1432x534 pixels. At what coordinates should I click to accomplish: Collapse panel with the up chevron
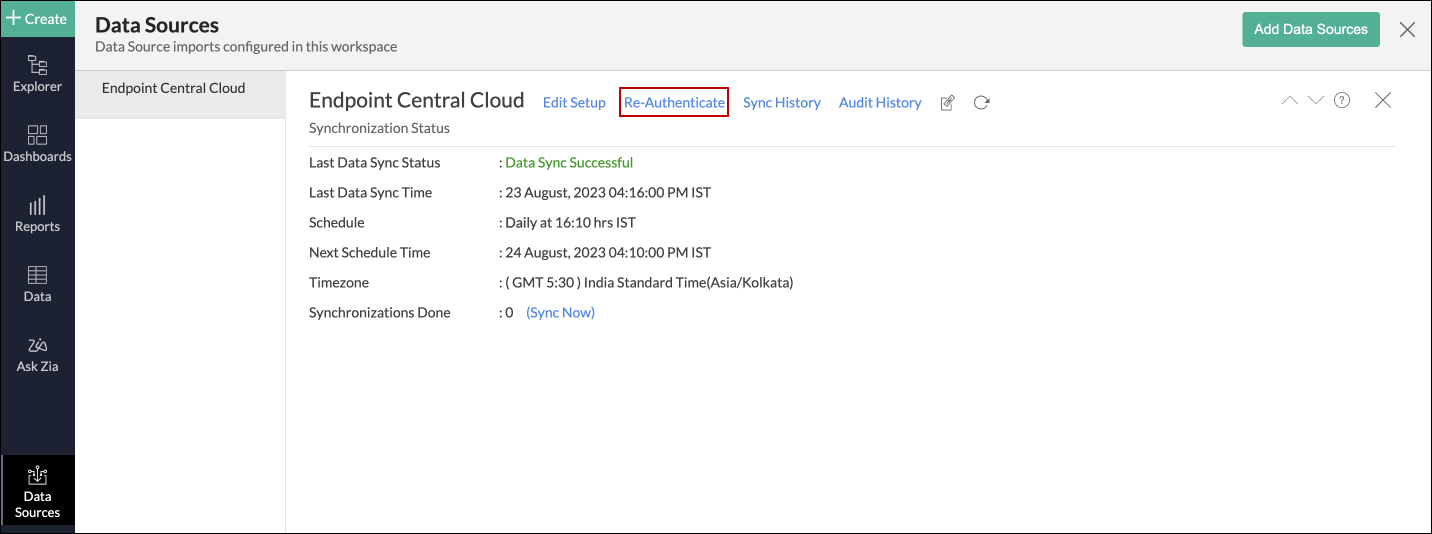(x=1289, y=100)
